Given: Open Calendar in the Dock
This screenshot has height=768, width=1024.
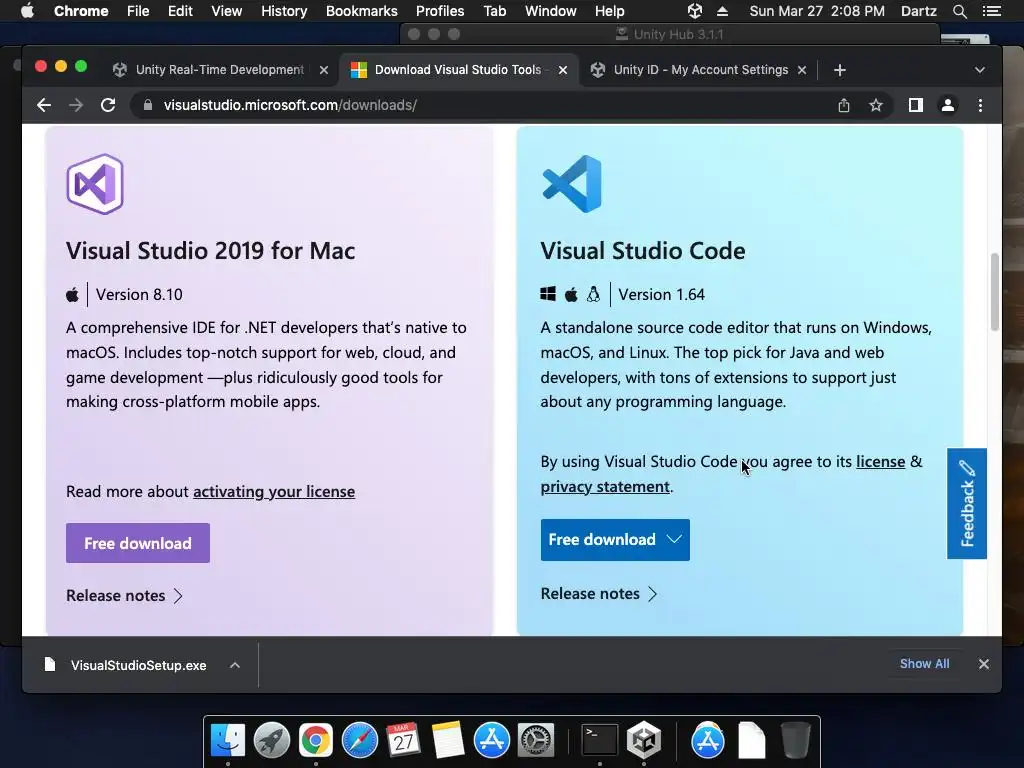Looking at the screenshot, I should (404, 741).
